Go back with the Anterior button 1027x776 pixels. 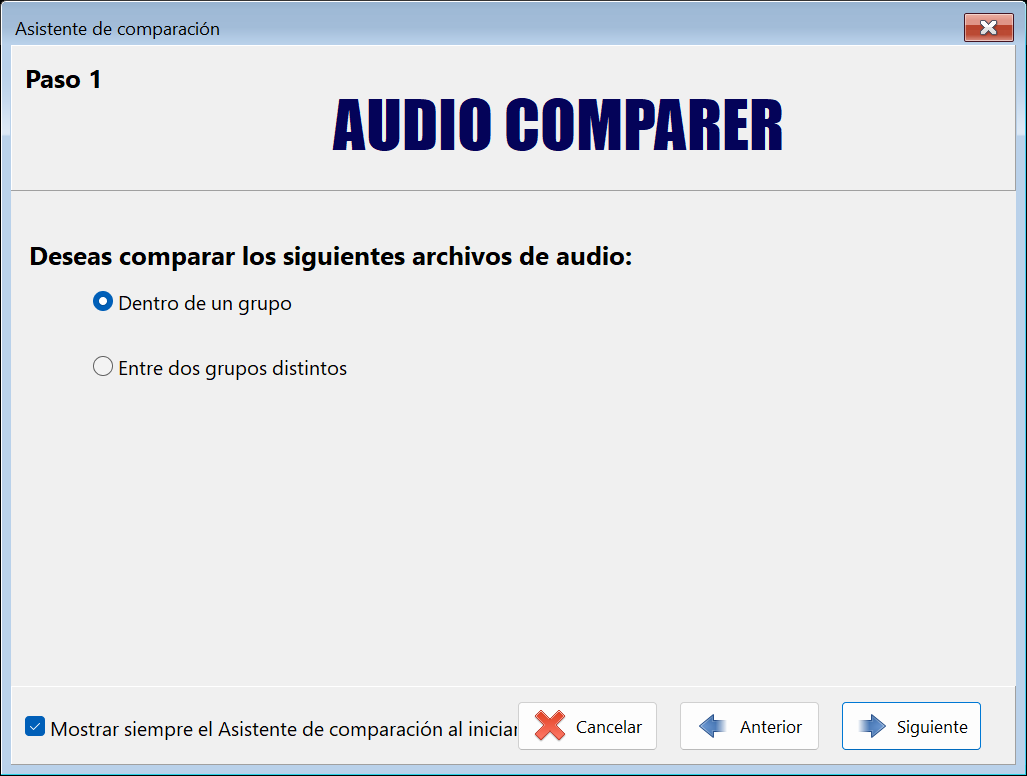point(749,726)
